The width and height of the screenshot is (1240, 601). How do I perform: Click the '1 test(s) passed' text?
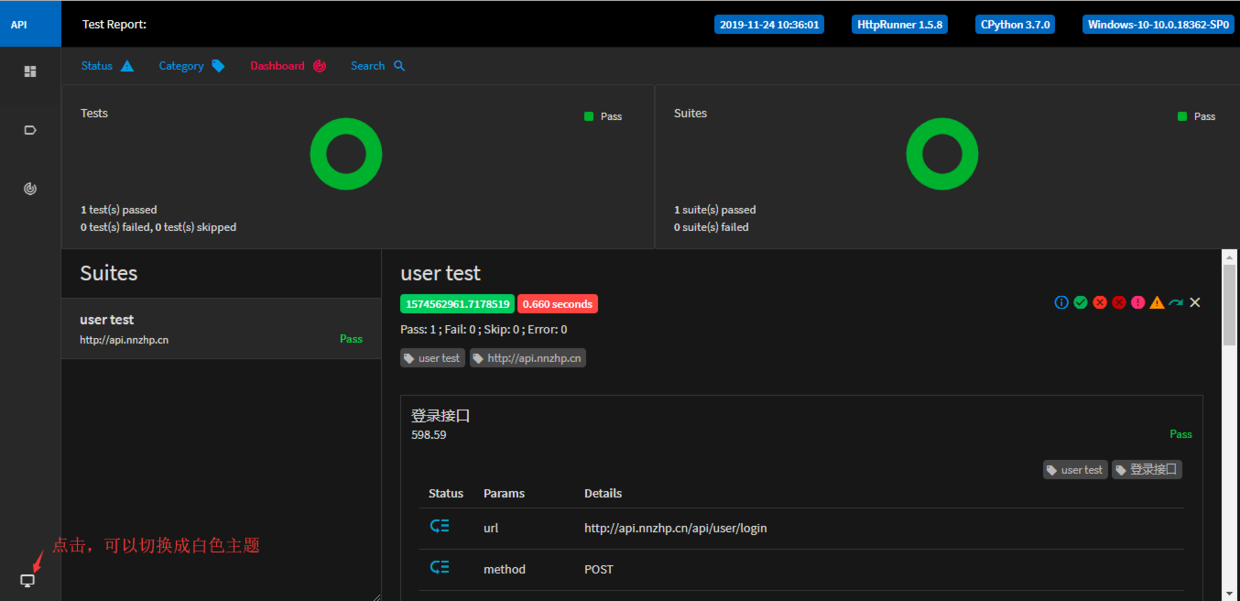119,210
